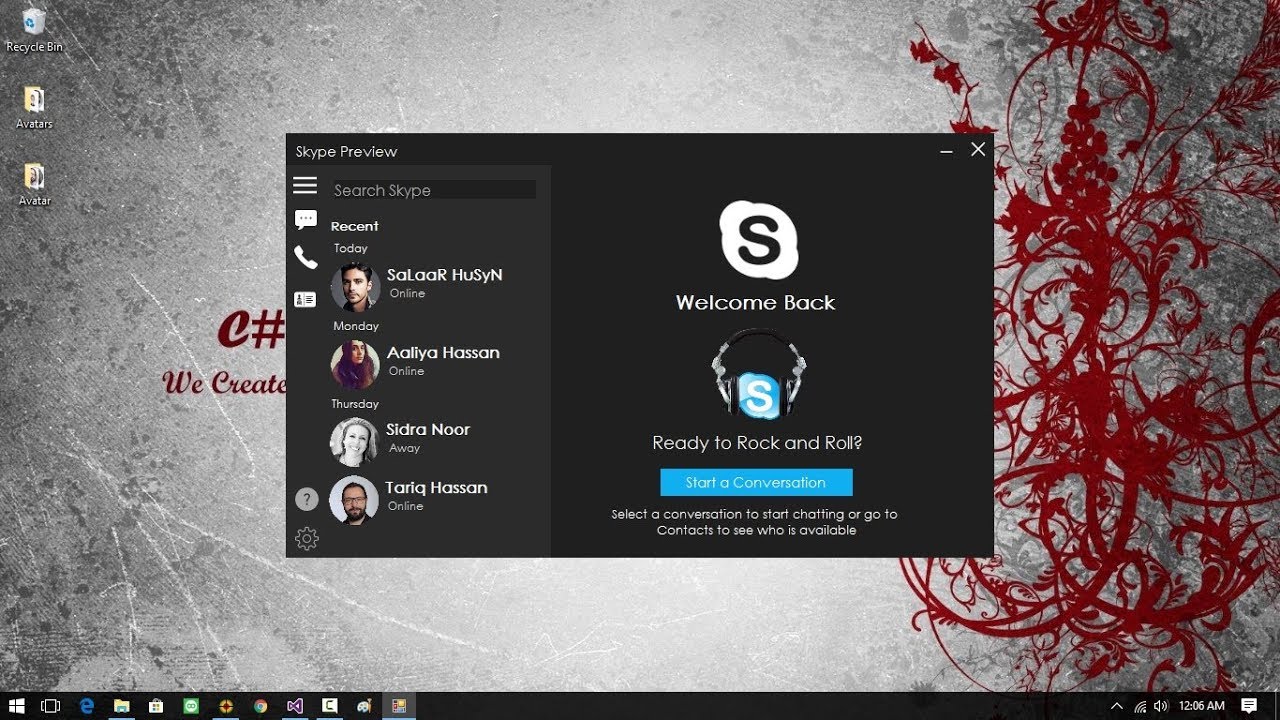Viewport: 1280px width, 720px height.
Task: Click the 12:06 AM taskbar clock
Action: pos(1202,706)
